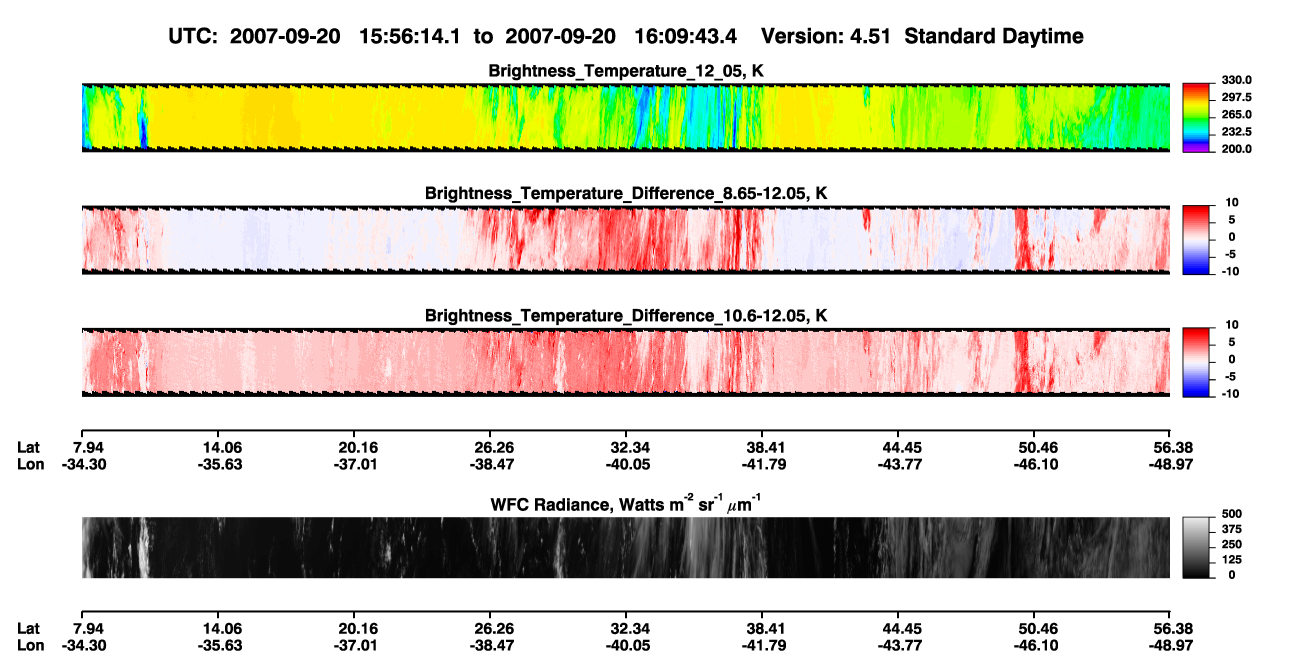This screenshot has width=1300, height=667.
Task: Click the UTC time range title text
Action: click(x=626, y=36)
